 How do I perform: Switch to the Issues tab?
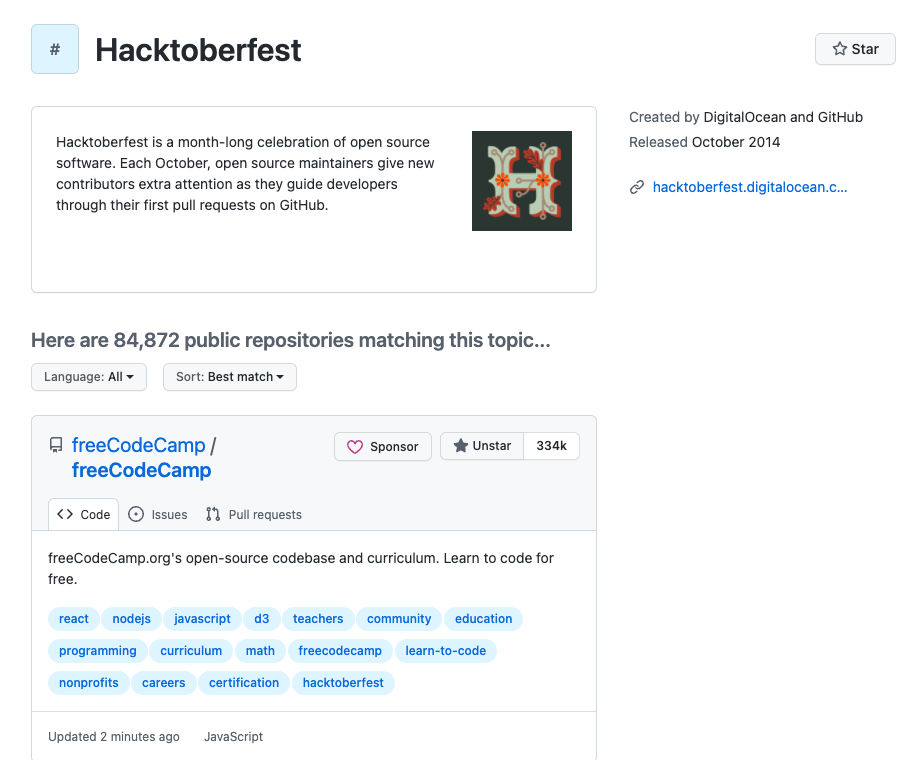(x=158, y=515)
